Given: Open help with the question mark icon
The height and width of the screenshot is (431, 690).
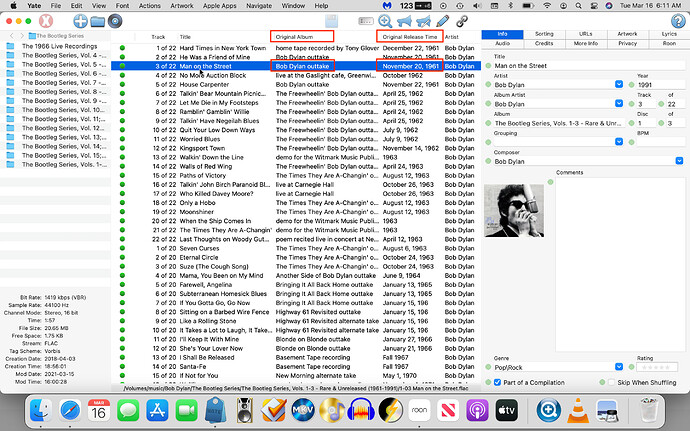Looking at the screenshot, I should tap(678, 21).
